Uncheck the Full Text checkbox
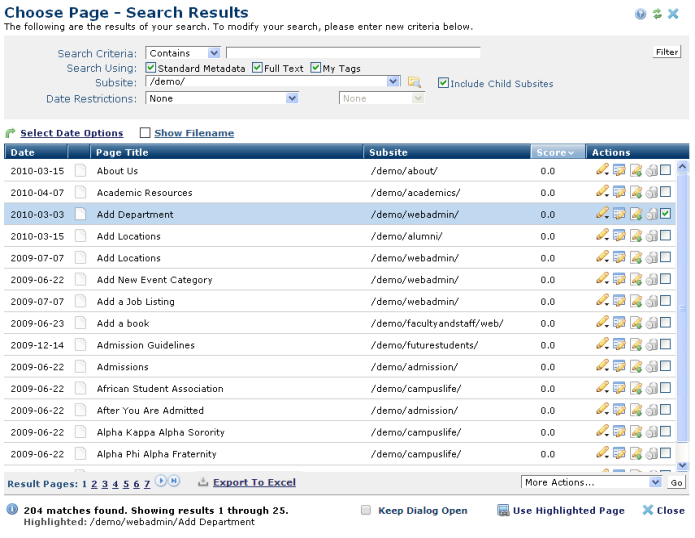 pyautogui.click(x=257, y=68)
